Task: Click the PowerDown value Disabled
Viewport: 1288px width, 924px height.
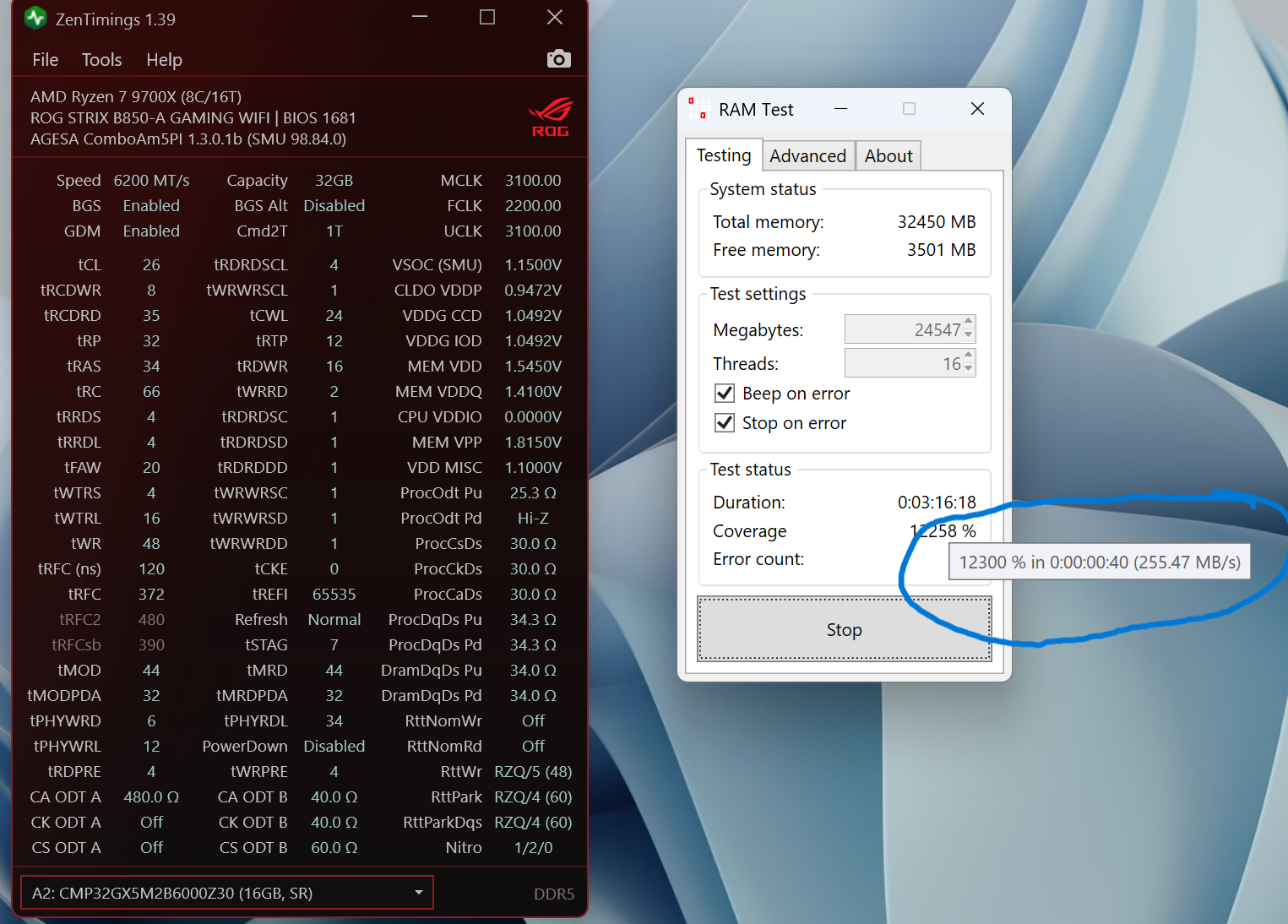Action: [334, 747]
